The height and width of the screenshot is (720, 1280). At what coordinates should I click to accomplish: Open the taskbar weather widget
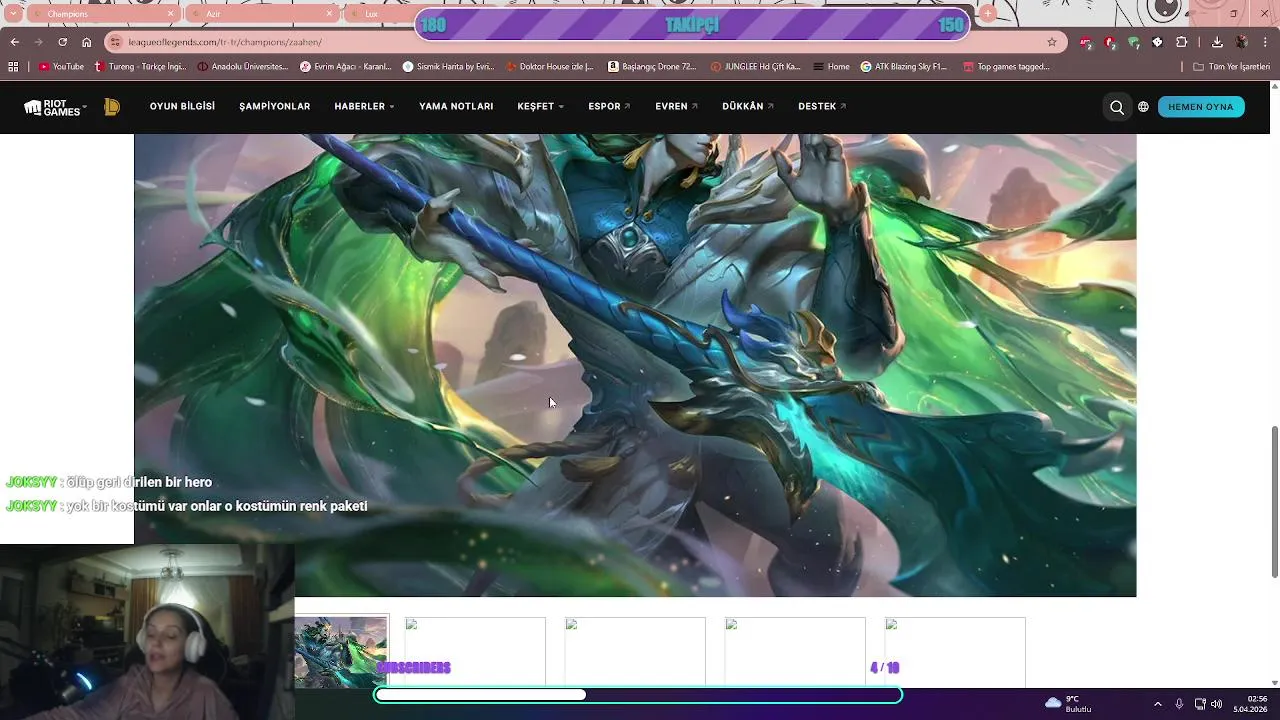click(1069, 704)
